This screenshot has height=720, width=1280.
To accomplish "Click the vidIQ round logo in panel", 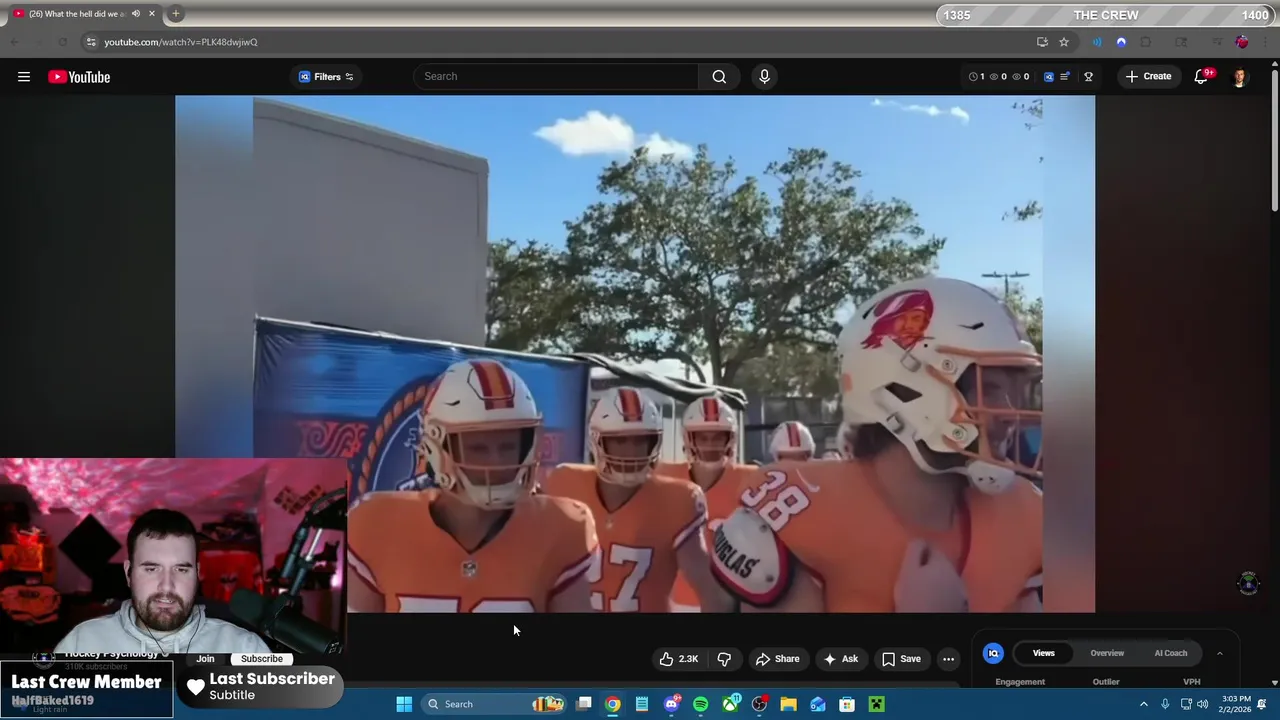I will pos(993,653).
